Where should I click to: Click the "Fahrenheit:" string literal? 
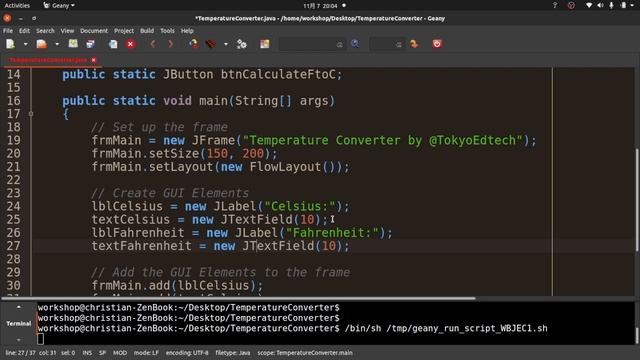tap(333, 233)
